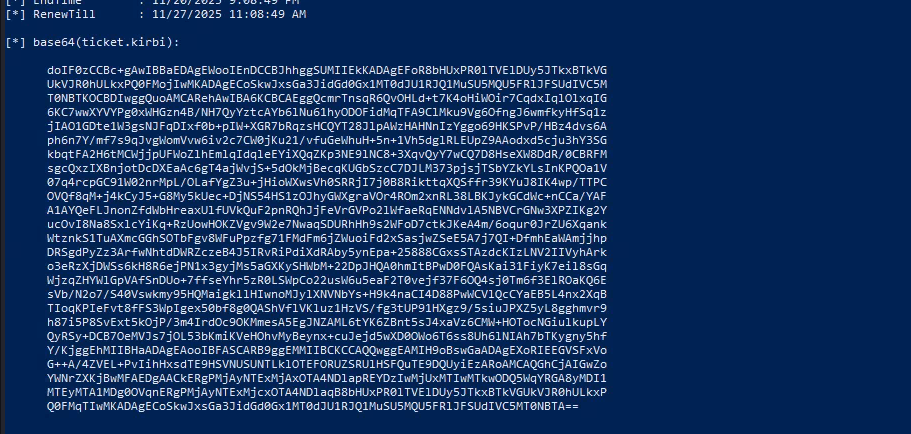The height and width of the screenshot is (434, 911).
Task: Click the base64 line starting sVb/N2o7/S40Vswkmy95
Action: pos(327,295)
